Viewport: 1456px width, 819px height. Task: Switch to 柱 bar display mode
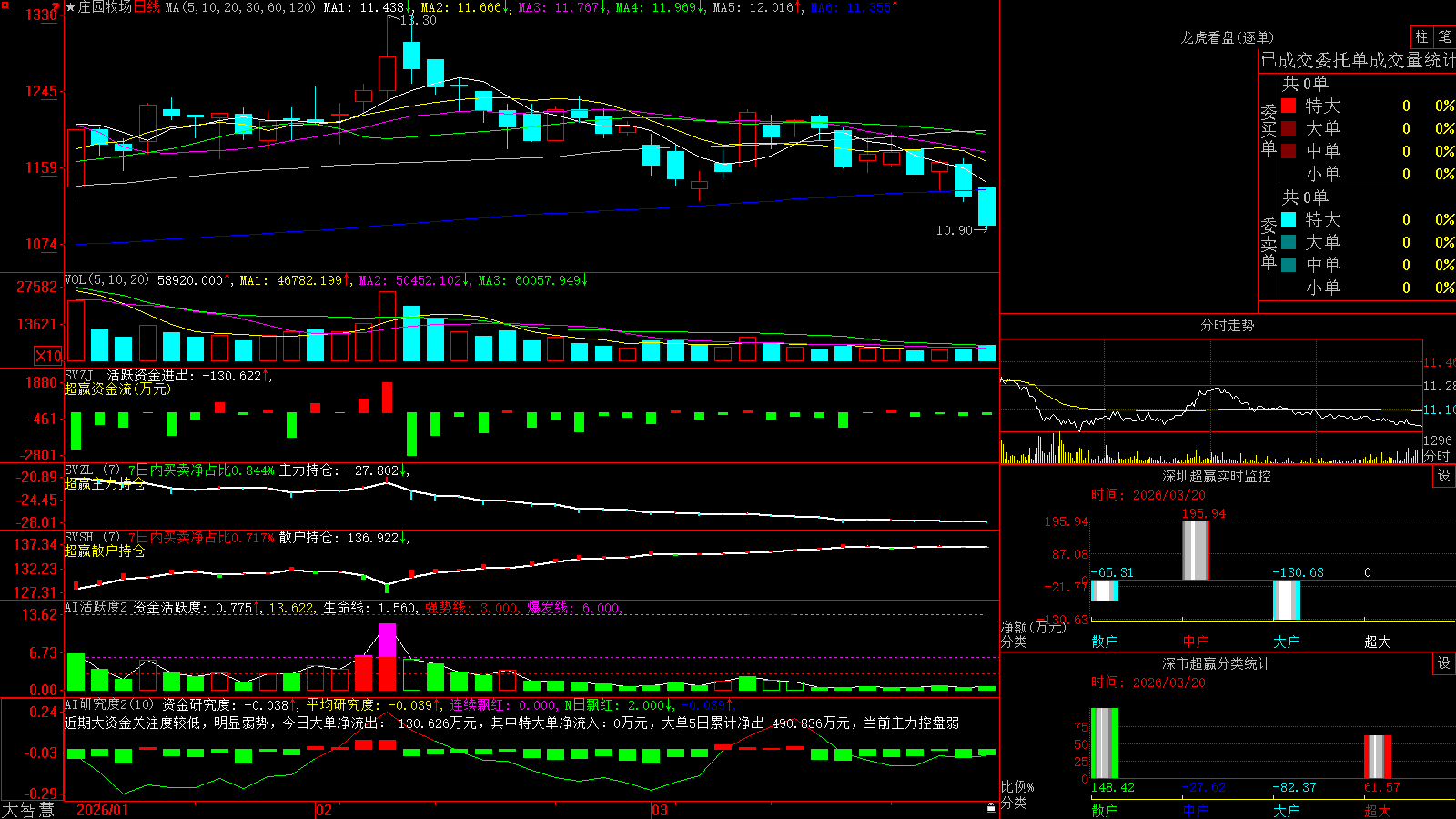click(x=1421, y=36)
